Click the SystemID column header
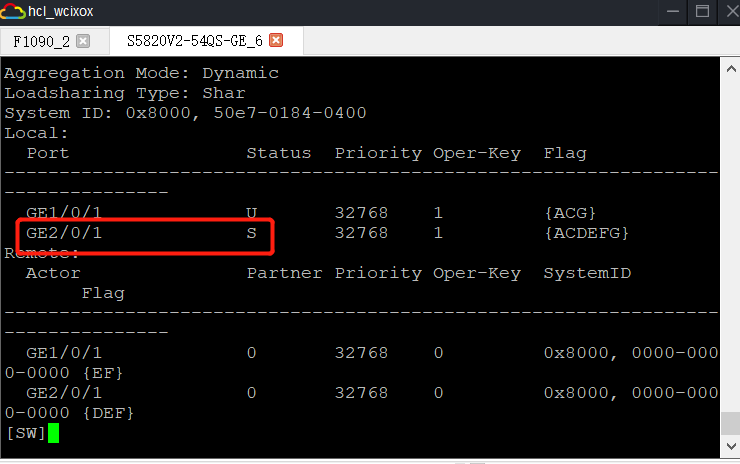Screen dimensions: 740x464 (588, 273)
